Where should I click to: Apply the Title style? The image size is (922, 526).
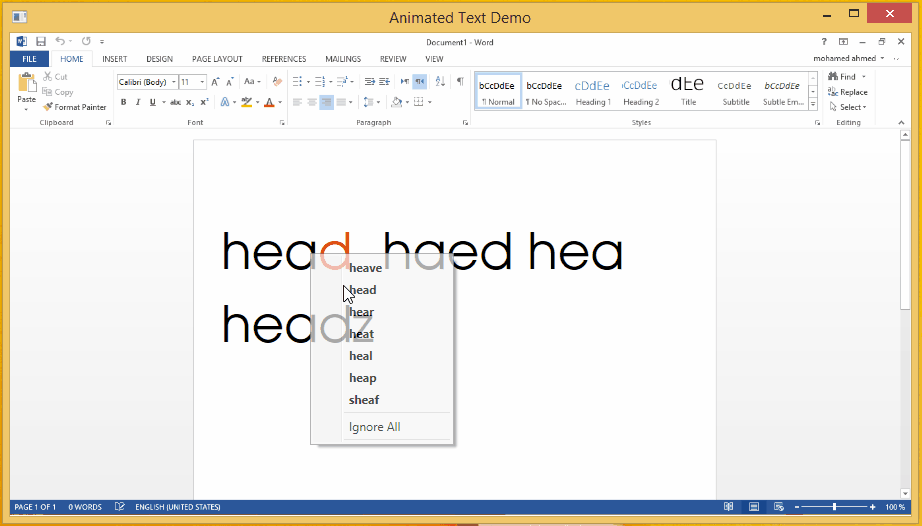pos(688,92)
